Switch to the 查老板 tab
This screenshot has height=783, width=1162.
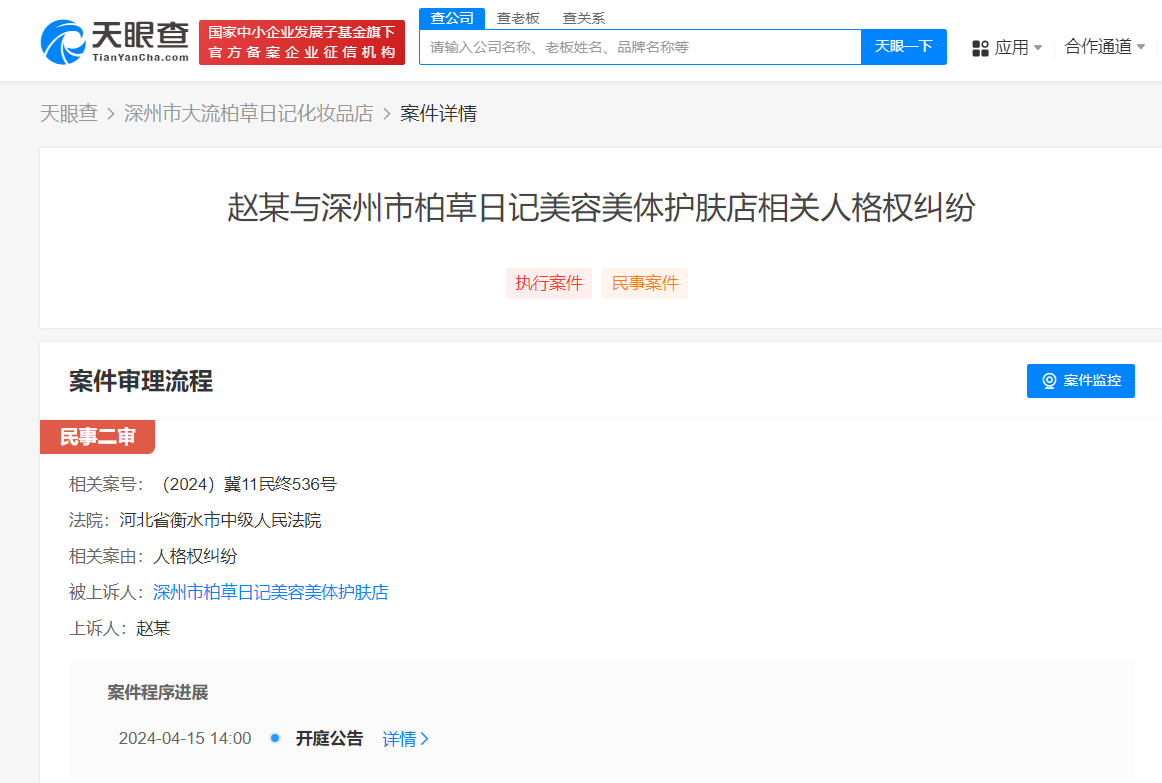coord(518,17)
